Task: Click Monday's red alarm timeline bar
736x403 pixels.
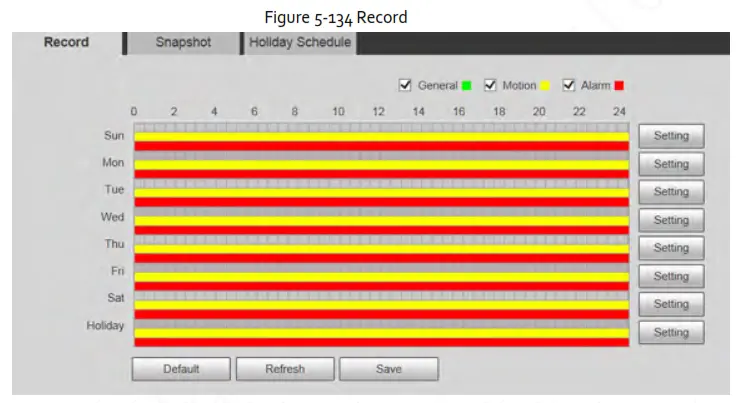Action: pos(382,174)
